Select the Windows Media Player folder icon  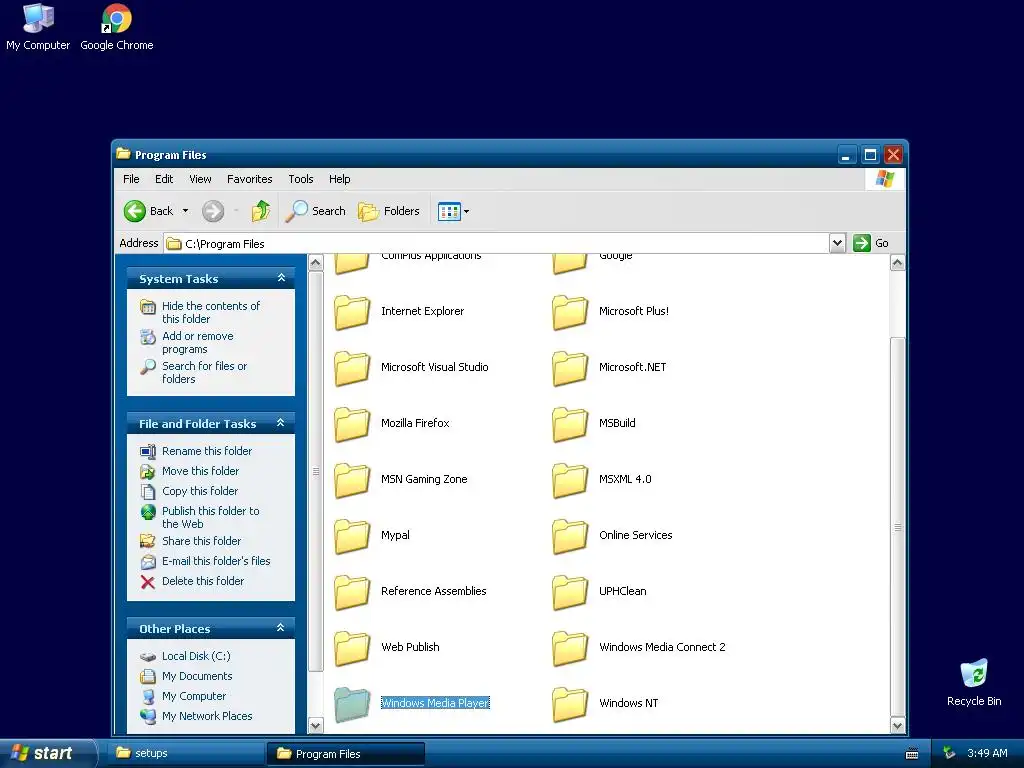tap(352, 704)
